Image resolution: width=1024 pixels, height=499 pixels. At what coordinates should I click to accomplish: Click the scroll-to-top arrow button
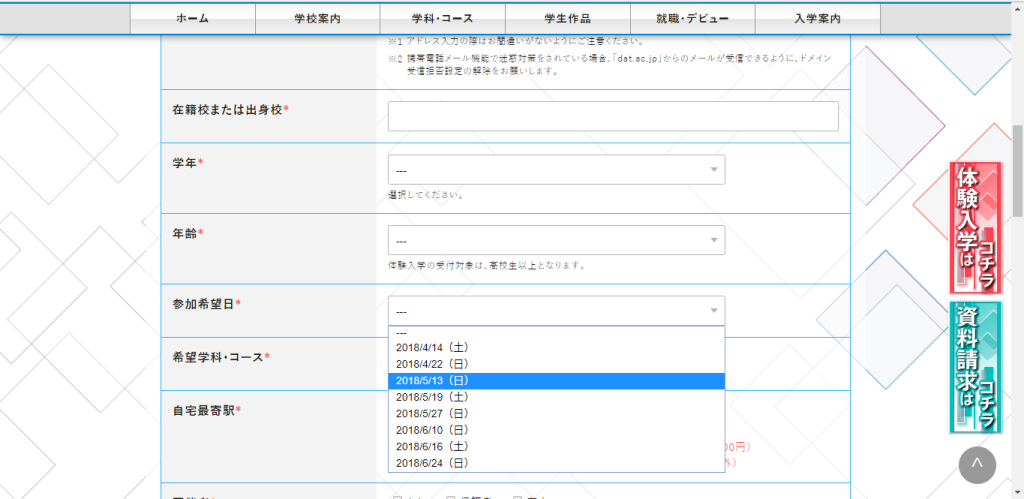[977, 464]
